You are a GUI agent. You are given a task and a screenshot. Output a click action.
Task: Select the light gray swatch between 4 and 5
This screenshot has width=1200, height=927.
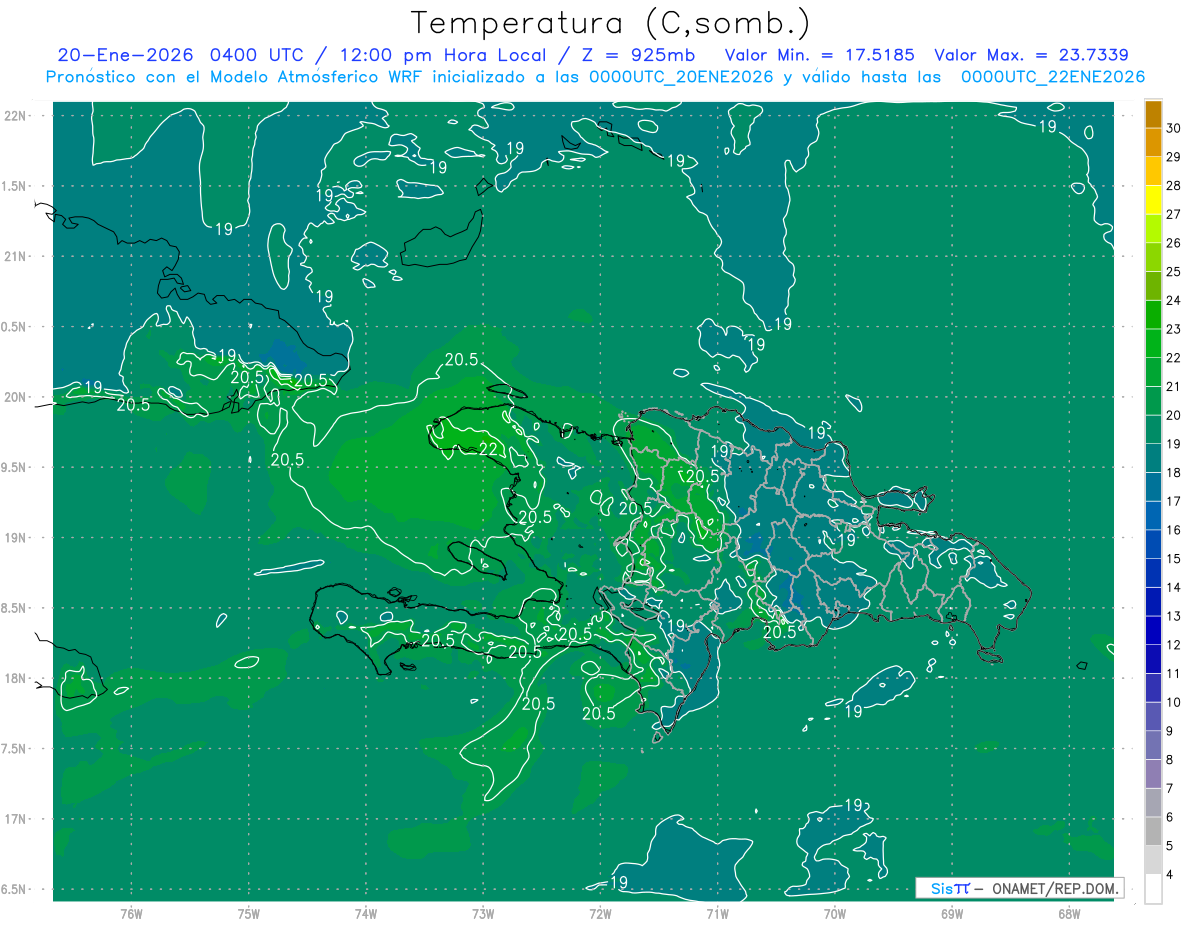tap(1153, 860)
